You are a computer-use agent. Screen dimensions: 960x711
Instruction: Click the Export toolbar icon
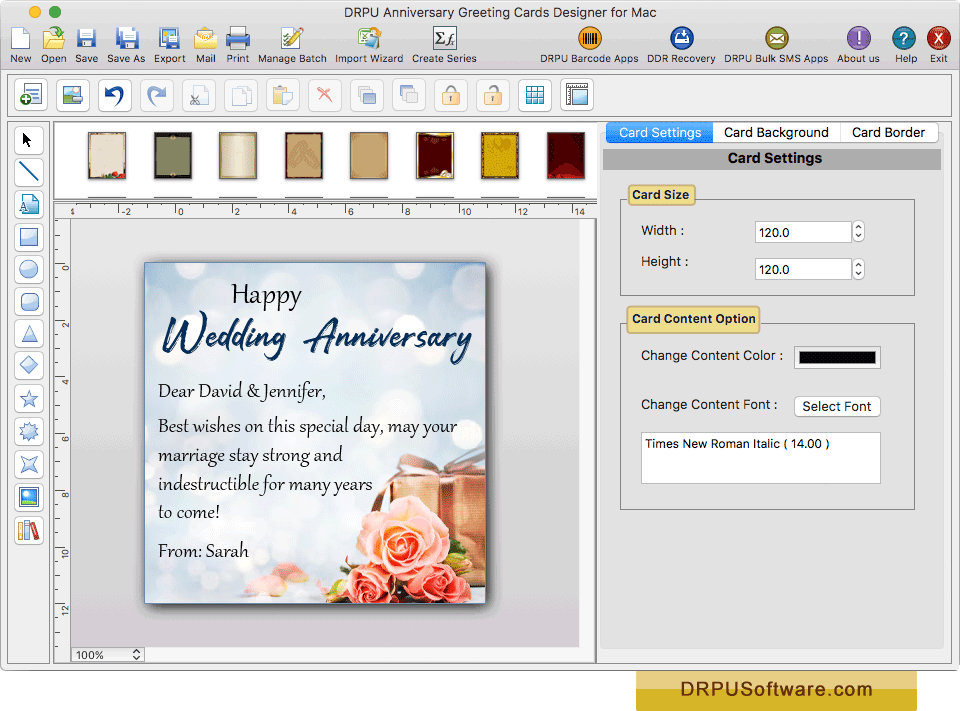(x=169, y=40)
